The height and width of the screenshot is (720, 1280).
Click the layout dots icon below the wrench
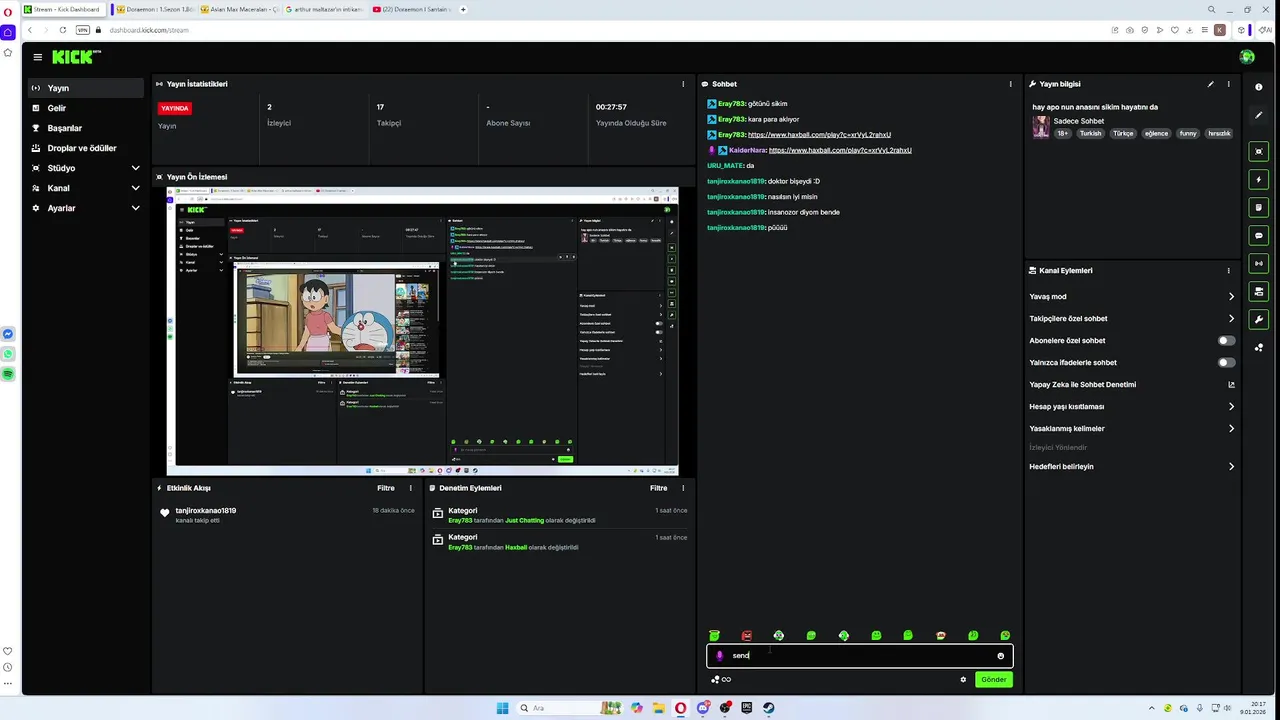(1258, 348)
